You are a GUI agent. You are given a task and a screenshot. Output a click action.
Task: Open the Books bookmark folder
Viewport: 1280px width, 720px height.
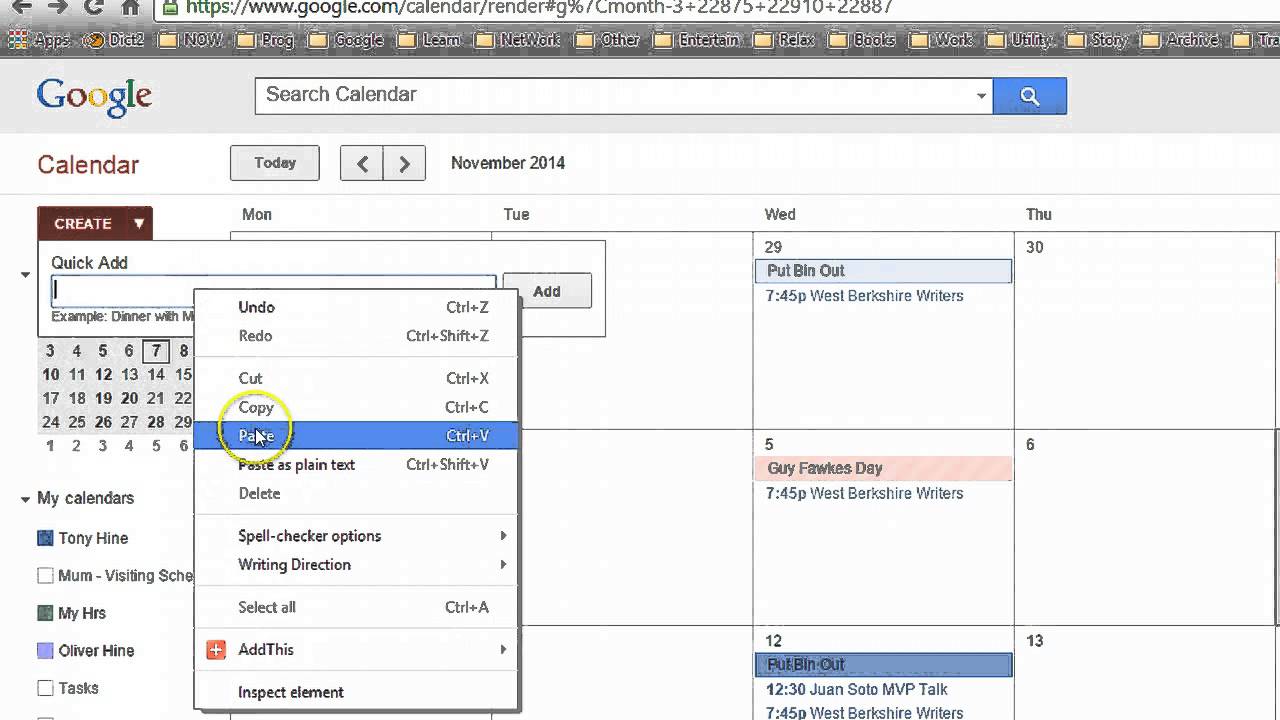(862, 40)
